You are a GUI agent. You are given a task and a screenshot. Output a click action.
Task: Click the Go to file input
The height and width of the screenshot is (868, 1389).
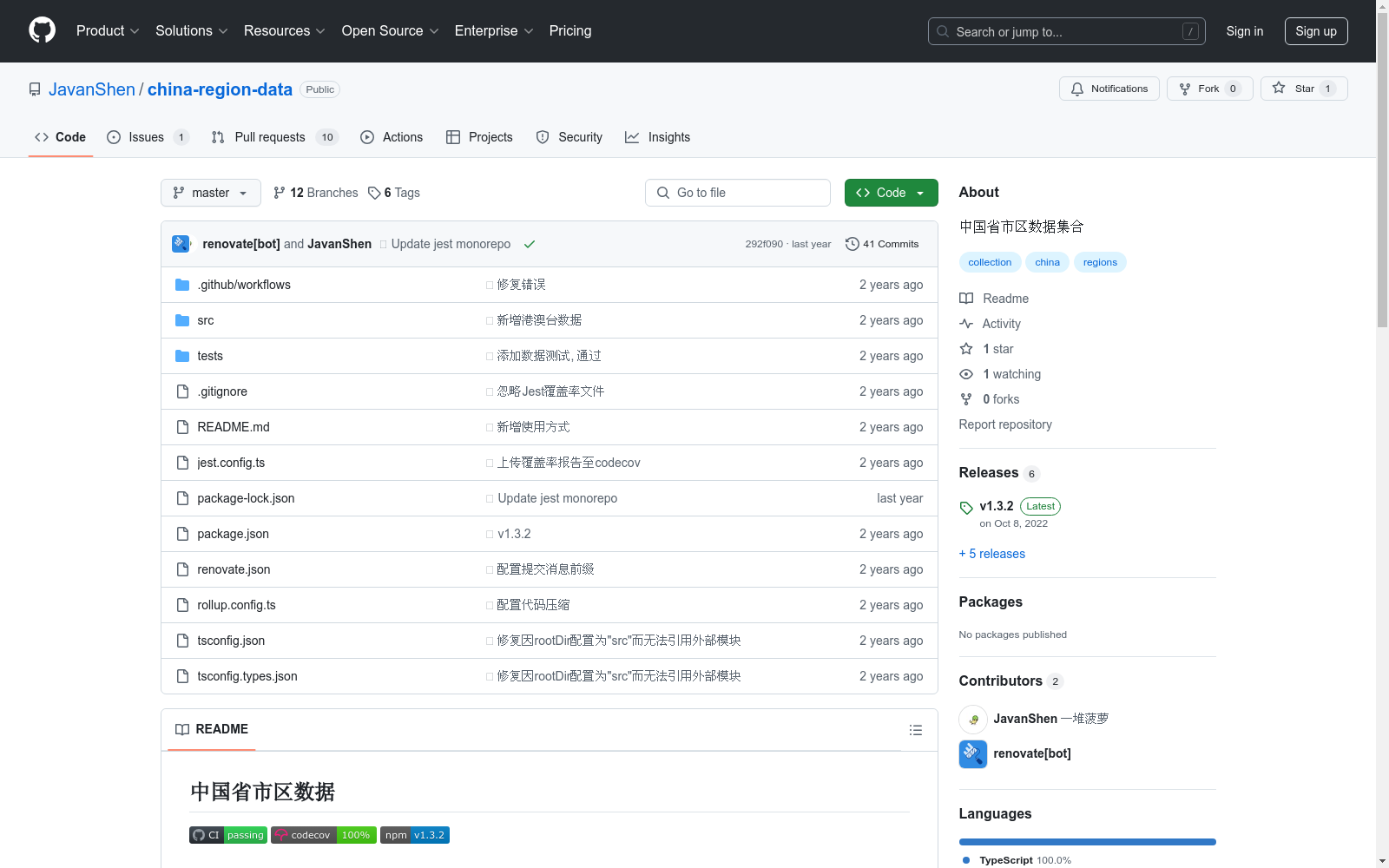point(738,193)
